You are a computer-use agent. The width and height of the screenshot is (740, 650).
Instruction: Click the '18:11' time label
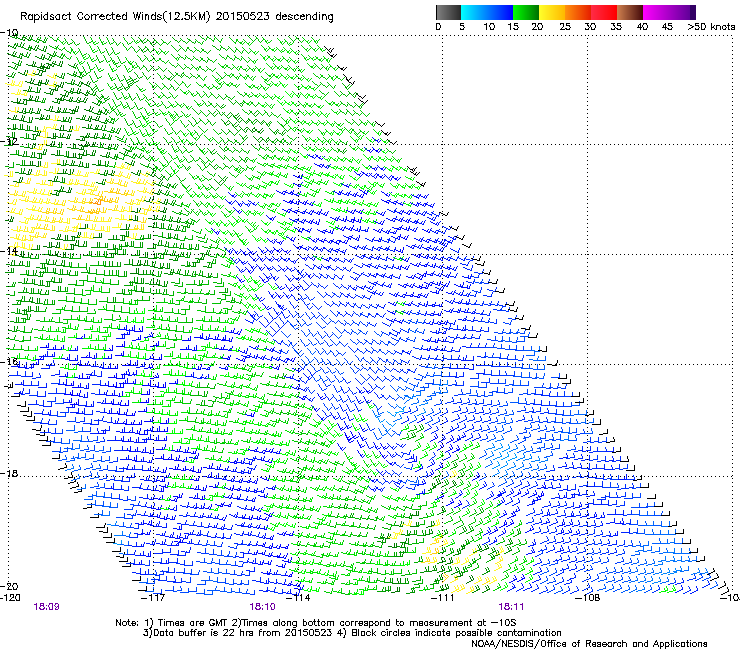tap(511, 607)
